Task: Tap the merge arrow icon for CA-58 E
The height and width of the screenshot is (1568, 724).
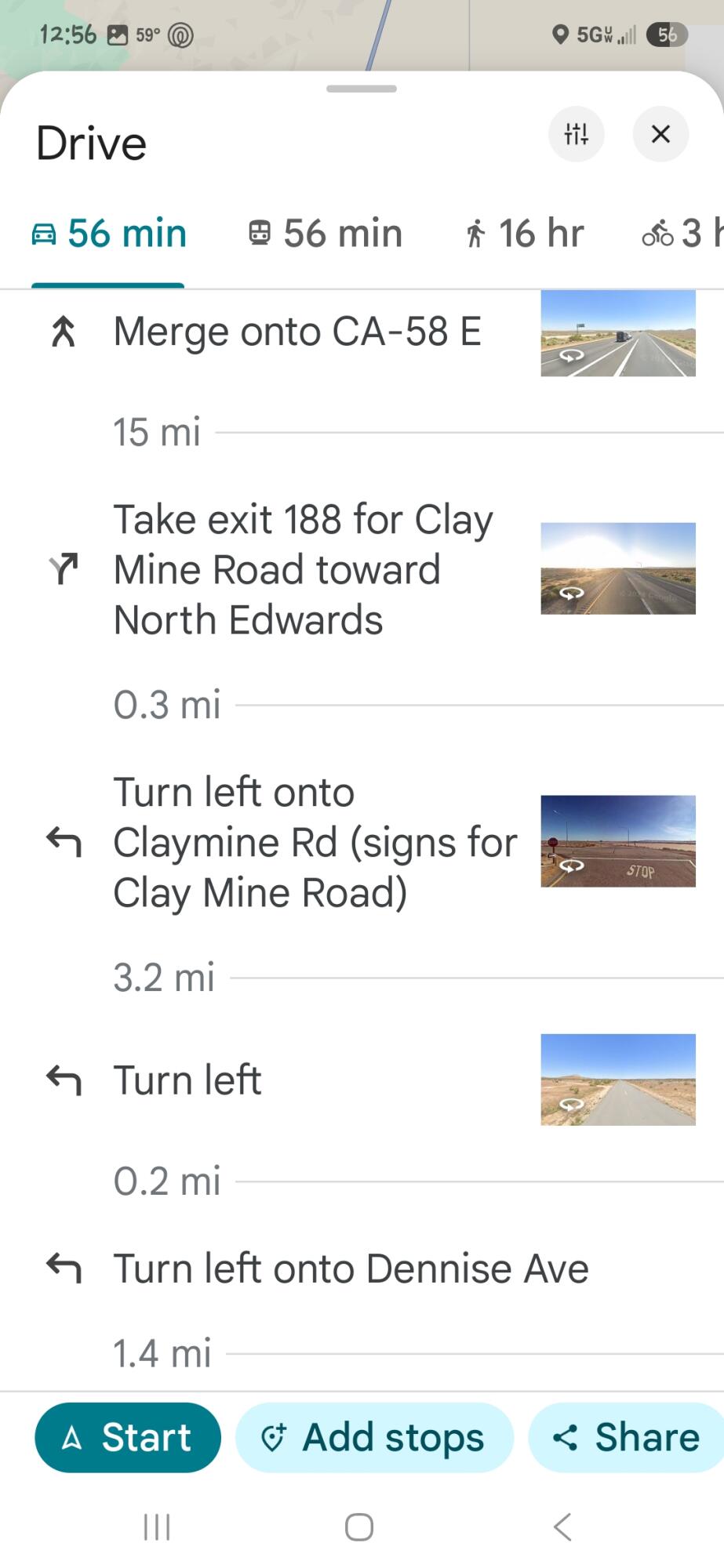Action: point(64,332)
